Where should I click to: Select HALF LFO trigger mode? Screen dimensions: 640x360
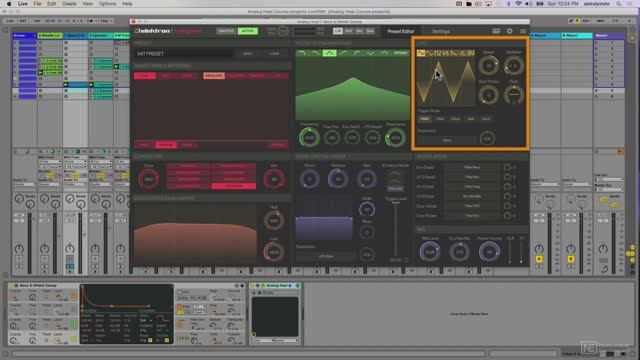tap(486, 119)
